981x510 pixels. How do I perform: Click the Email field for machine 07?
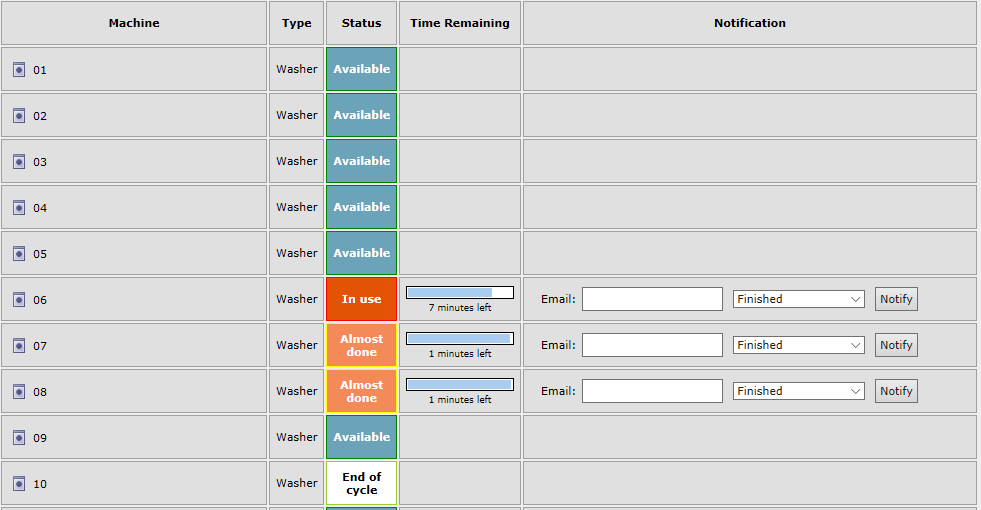[x=652, y=345]
